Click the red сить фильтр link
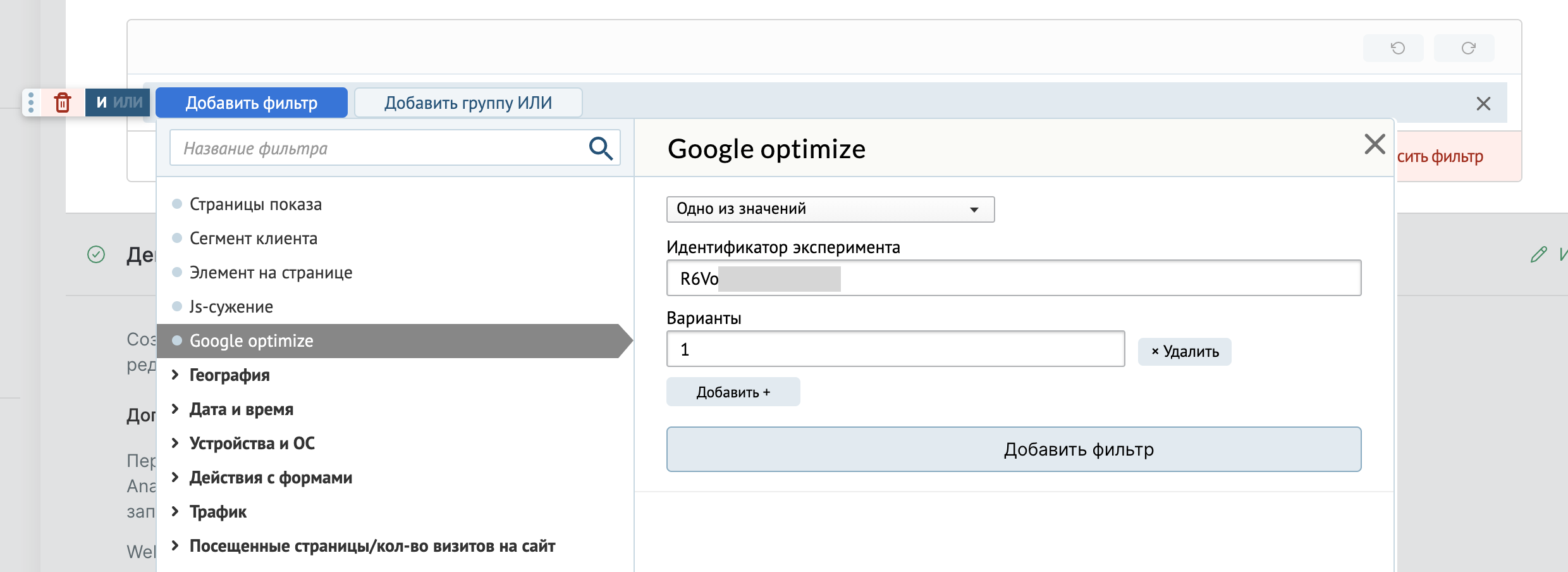Viewport: 1568px width, 572px height. click(1440, 156)
